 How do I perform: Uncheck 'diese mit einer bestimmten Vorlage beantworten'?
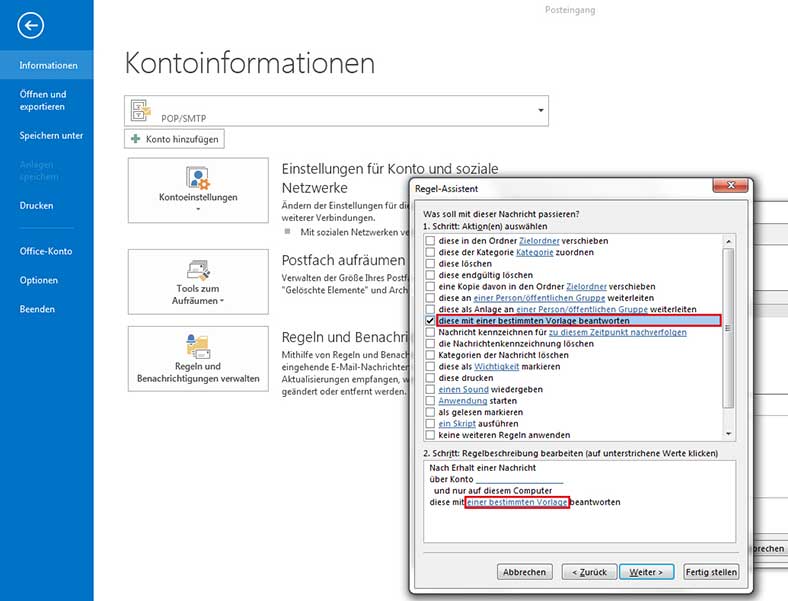pyautogui.click(x=430, y=321)
